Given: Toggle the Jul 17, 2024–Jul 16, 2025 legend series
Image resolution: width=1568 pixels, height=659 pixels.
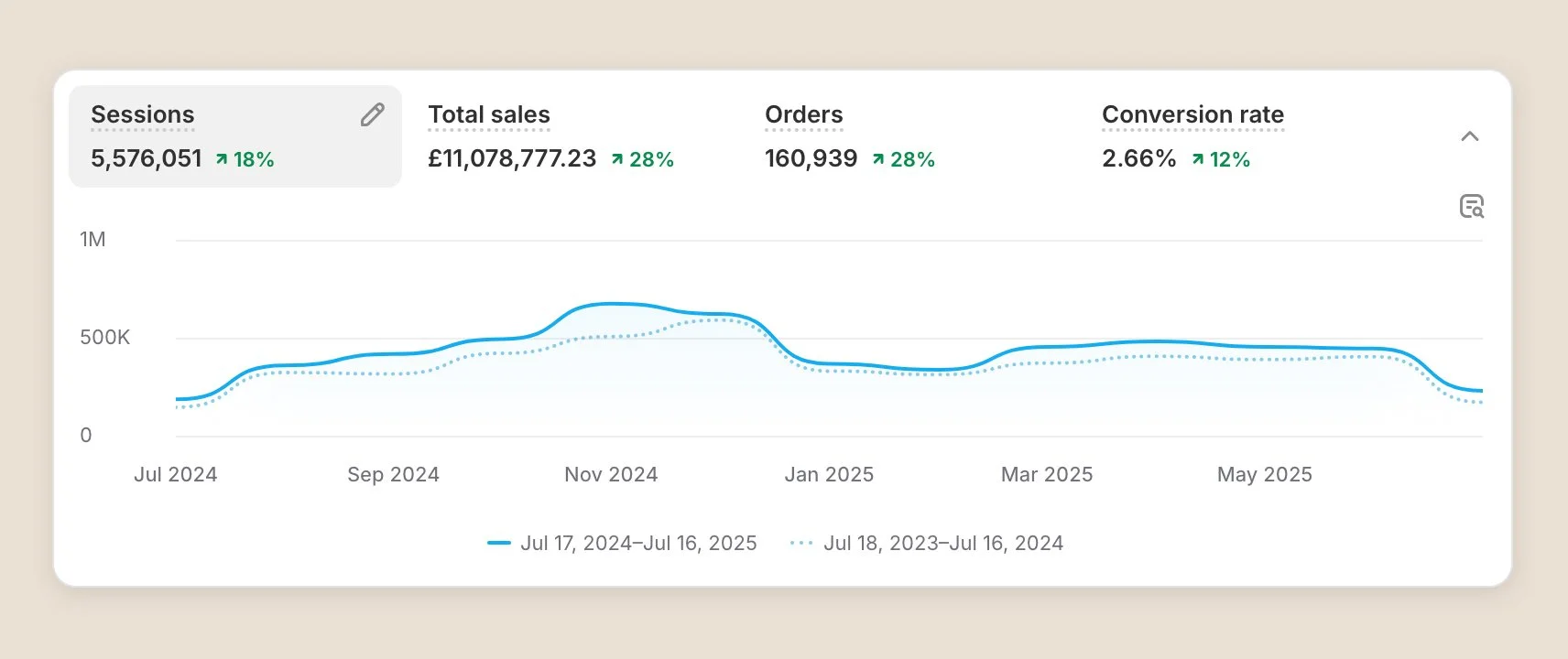Looking at the screenshot, I should (622, 543).
